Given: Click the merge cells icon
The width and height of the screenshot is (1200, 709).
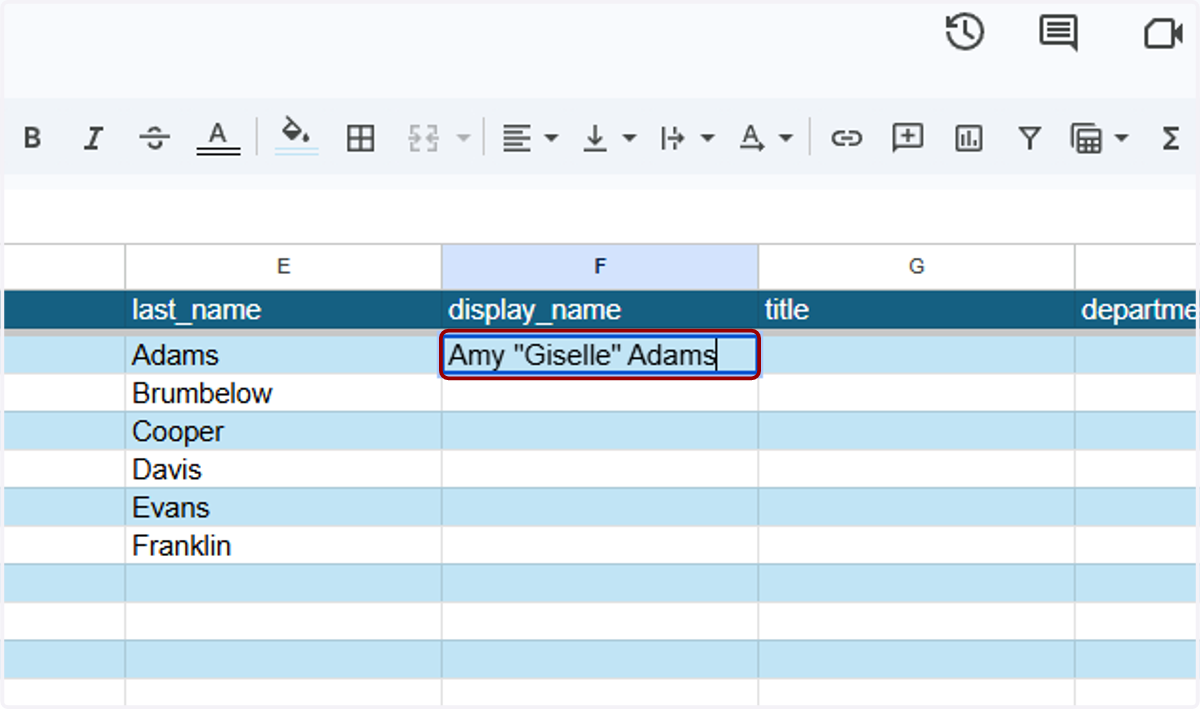Looking at the screenshot, I should pos(423,138).
